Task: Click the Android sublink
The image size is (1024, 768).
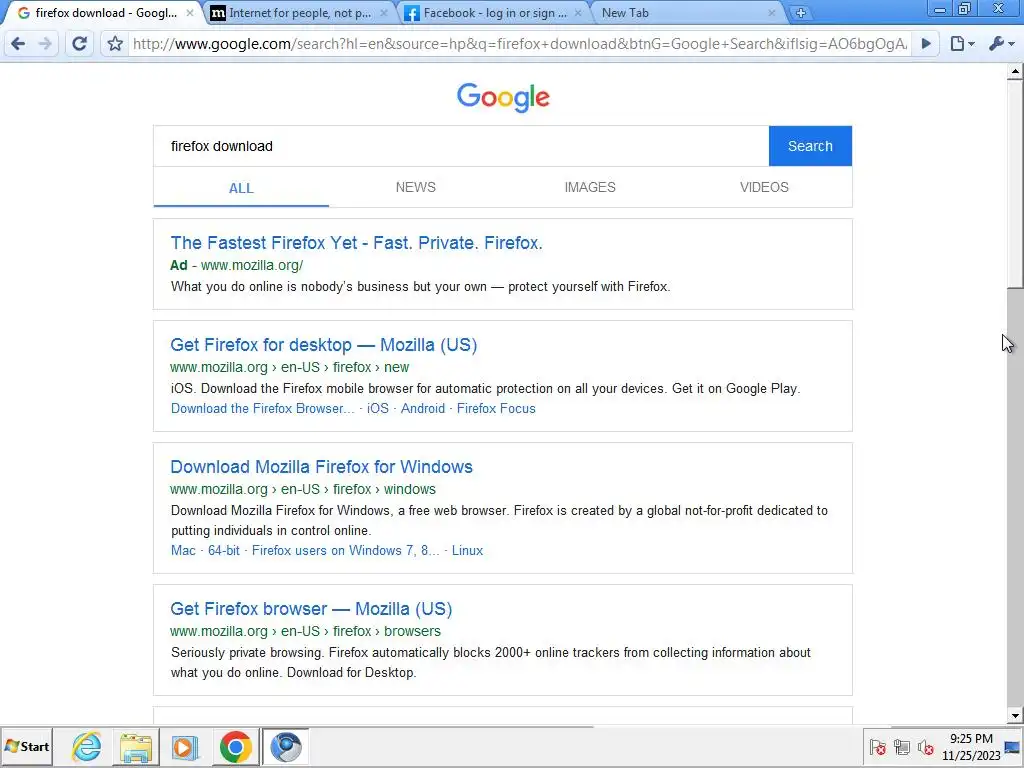Action: [423, 409]
